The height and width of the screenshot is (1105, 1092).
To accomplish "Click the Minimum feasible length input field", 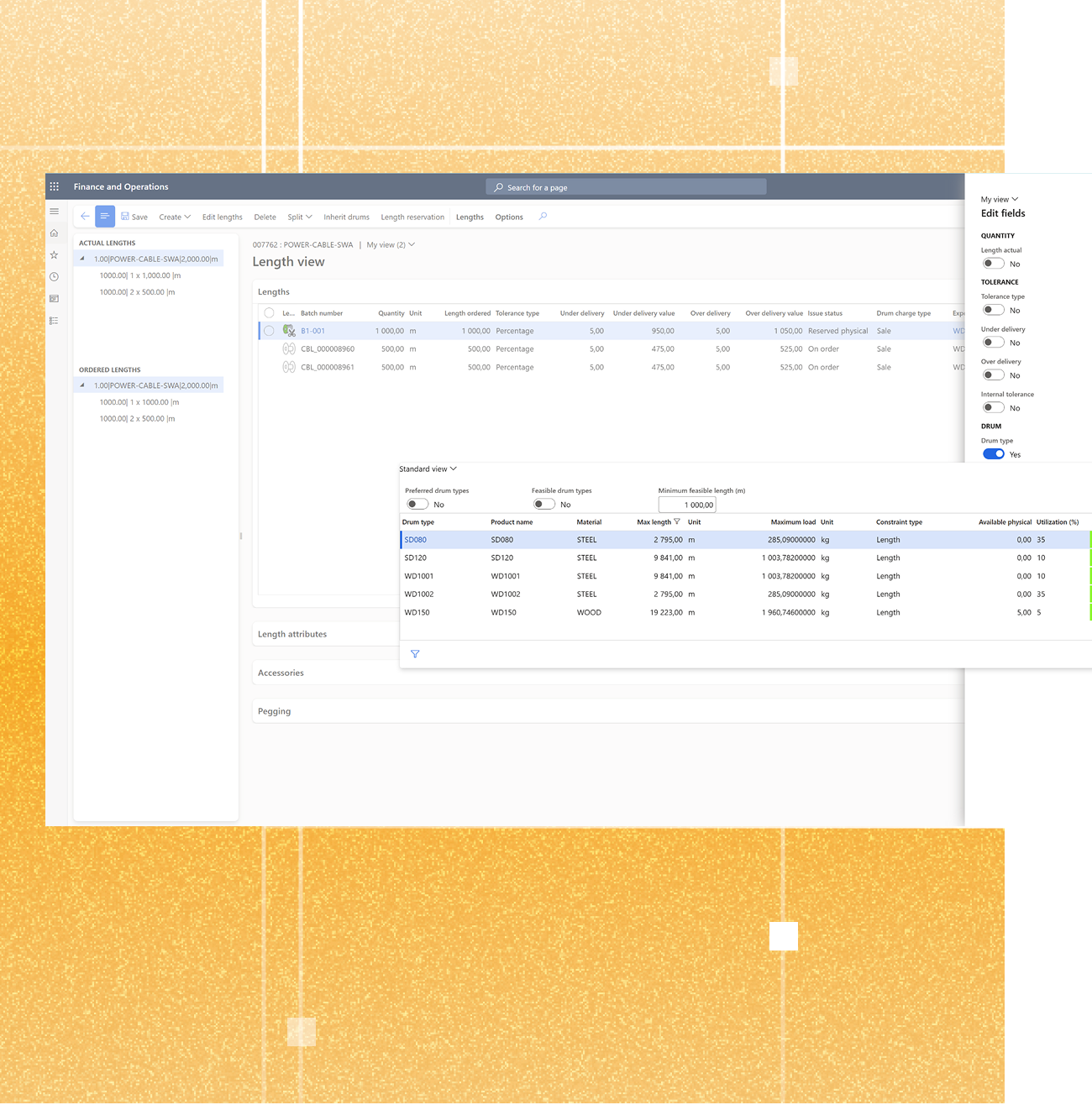I will tap(687, 505).
